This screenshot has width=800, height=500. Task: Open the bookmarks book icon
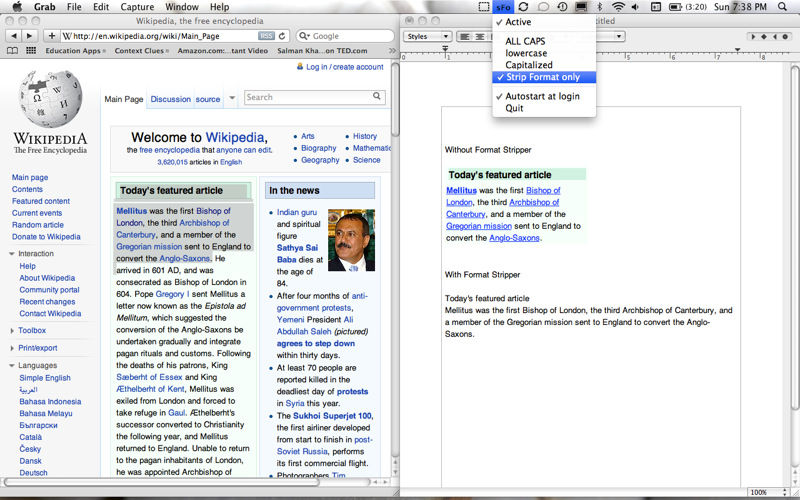coord(12,51)
